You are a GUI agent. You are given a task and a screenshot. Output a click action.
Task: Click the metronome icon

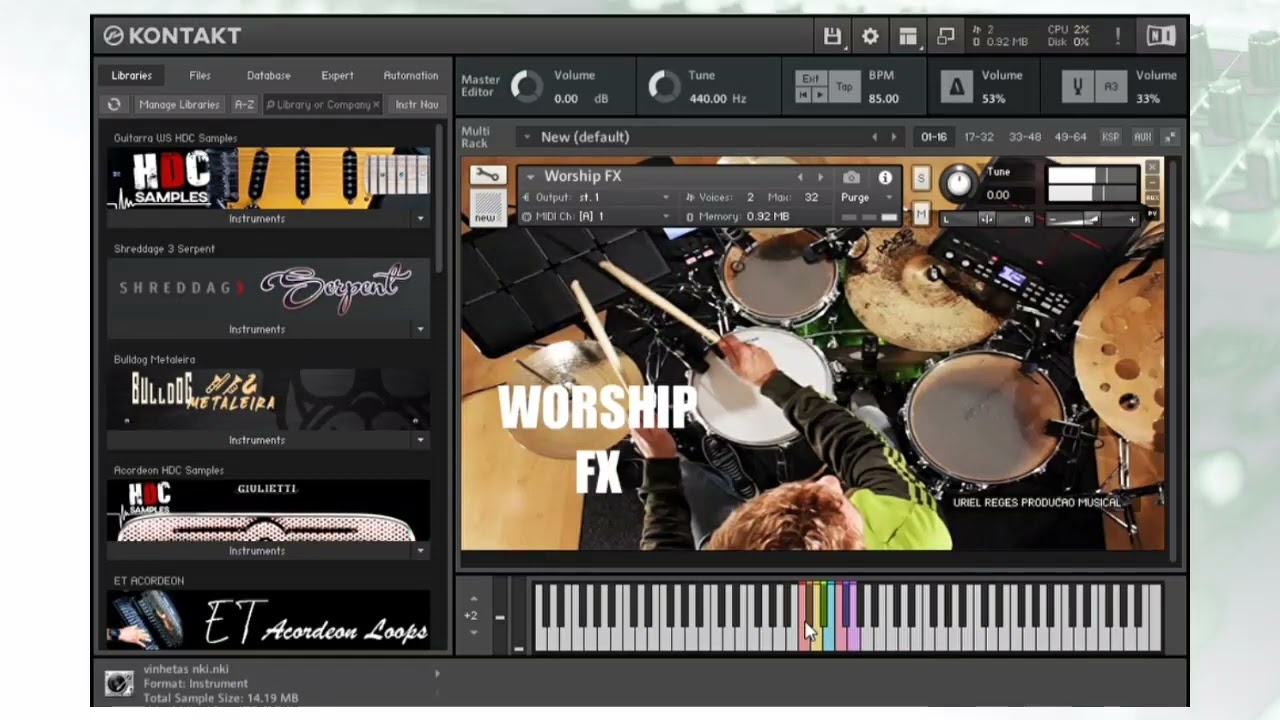[x=956, y=87]
